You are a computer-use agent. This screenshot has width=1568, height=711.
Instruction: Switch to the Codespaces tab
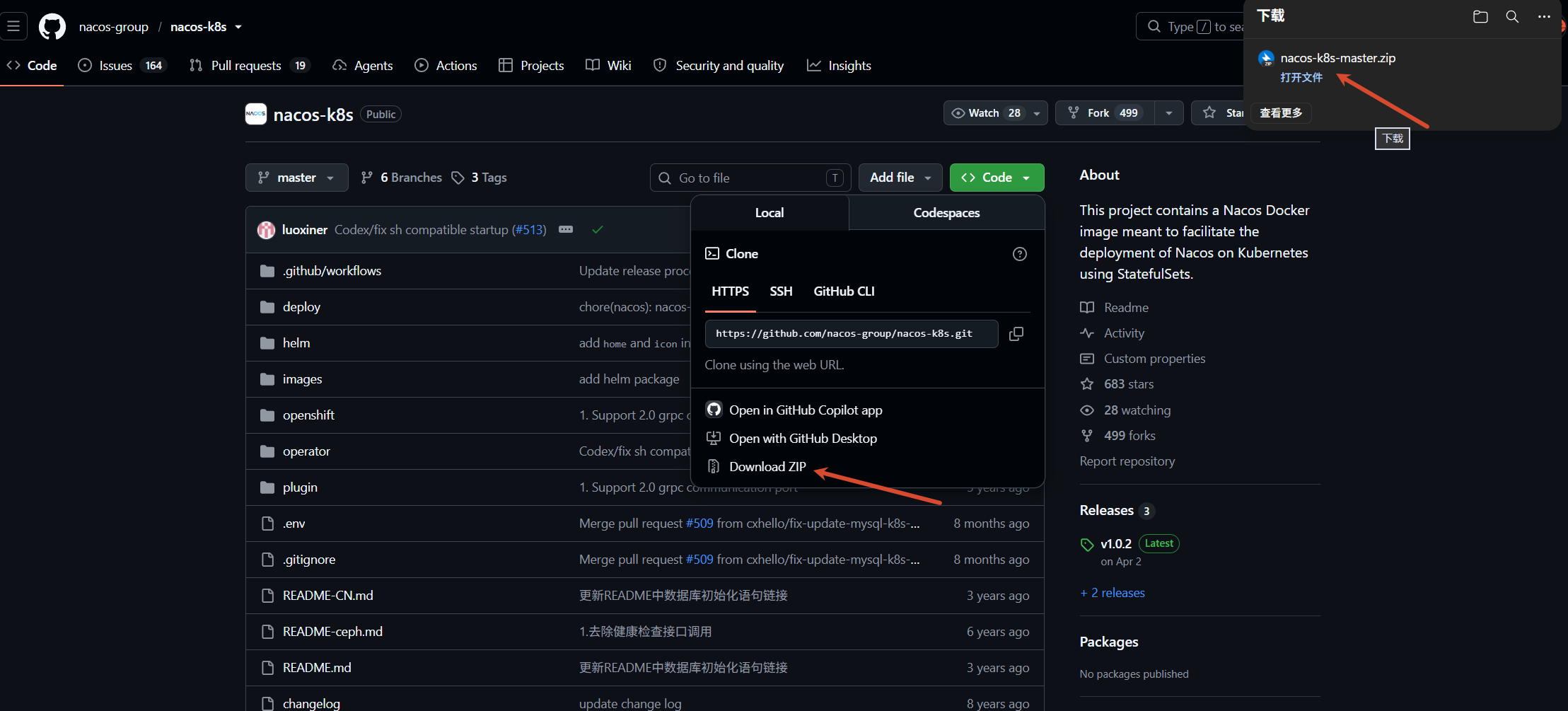(946, 213)
